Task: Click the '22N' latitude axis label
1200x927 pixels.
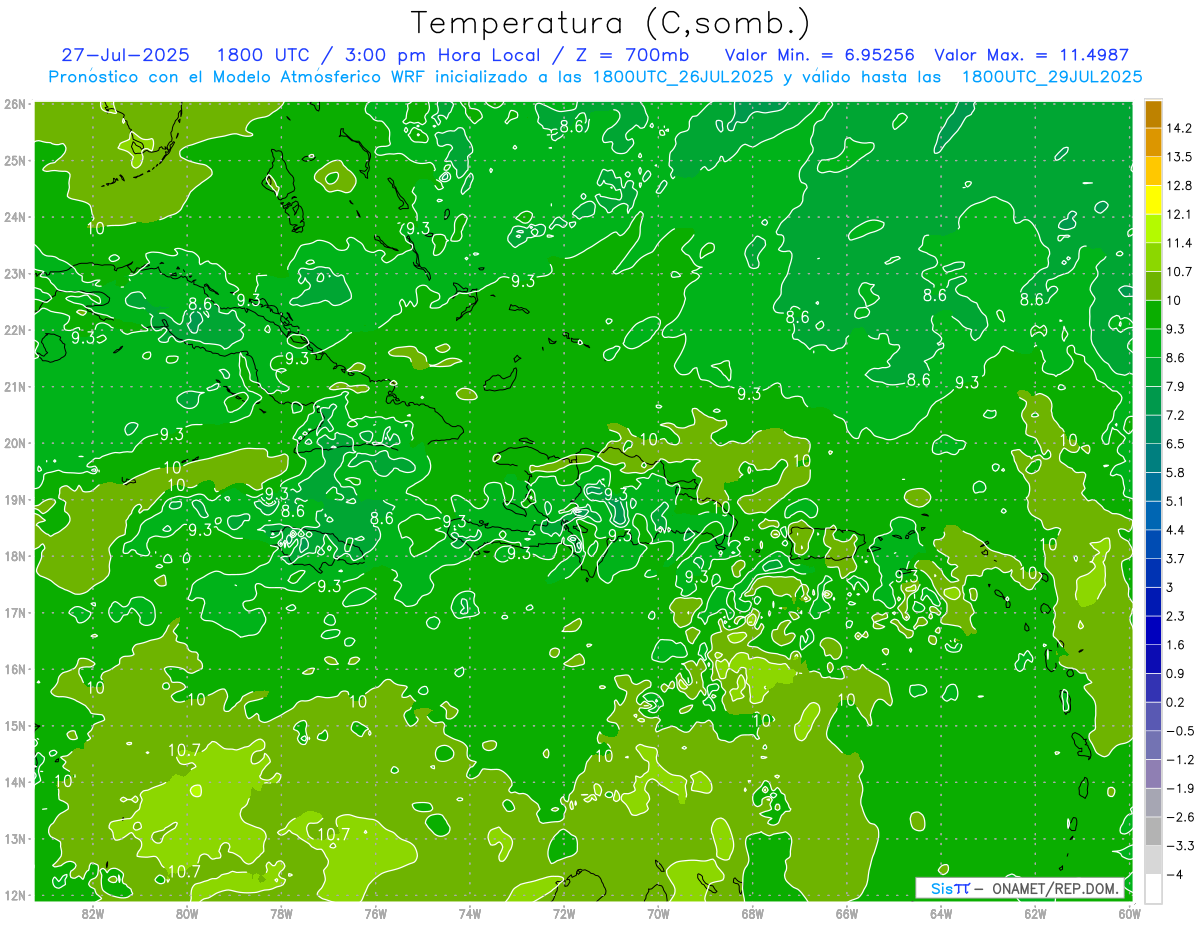Action: pos(15,330)
